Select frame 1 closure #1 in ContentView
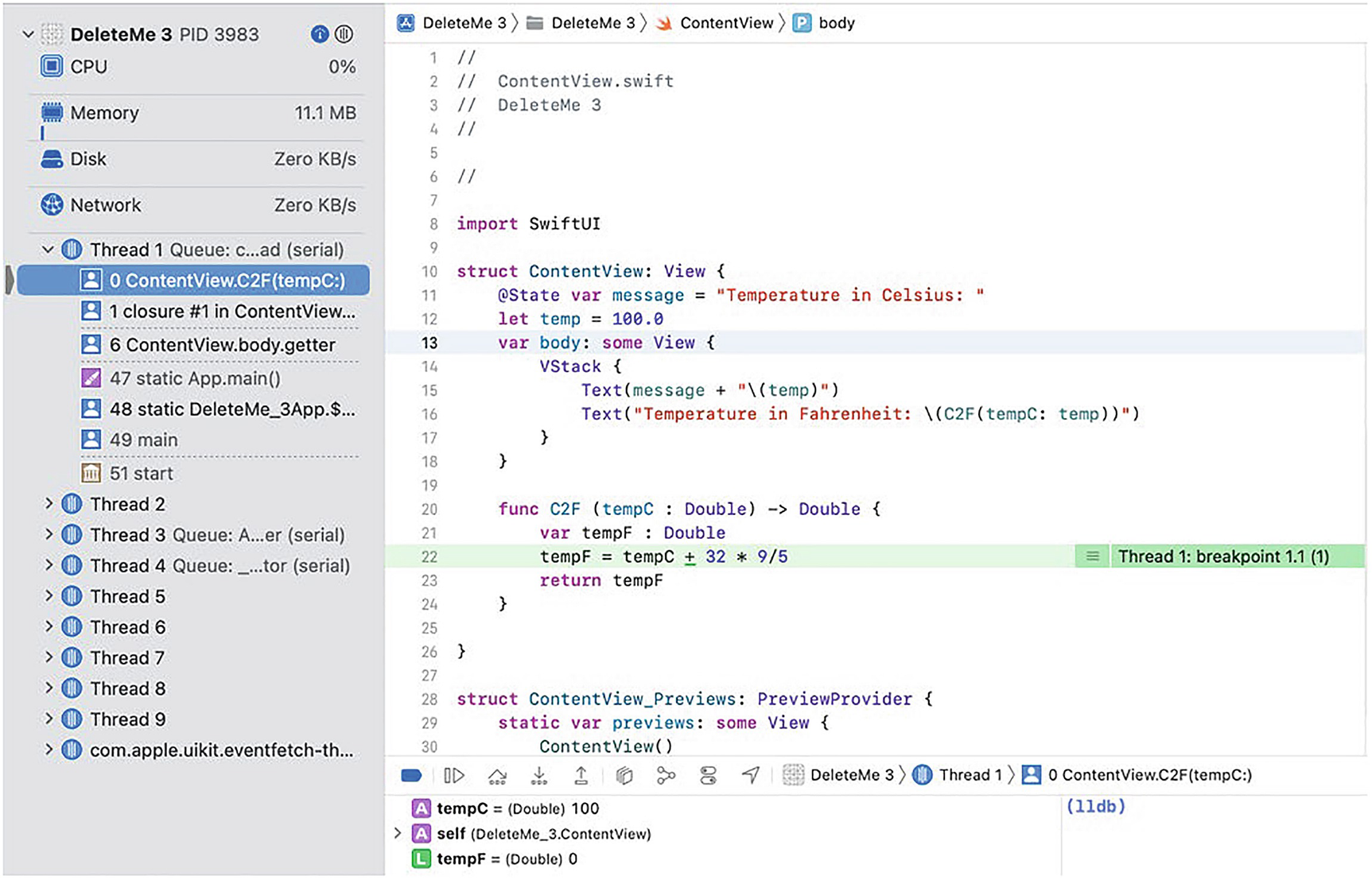Image resolution: width=1372 pixels, height=880 pixels. [x=219, y=312]
